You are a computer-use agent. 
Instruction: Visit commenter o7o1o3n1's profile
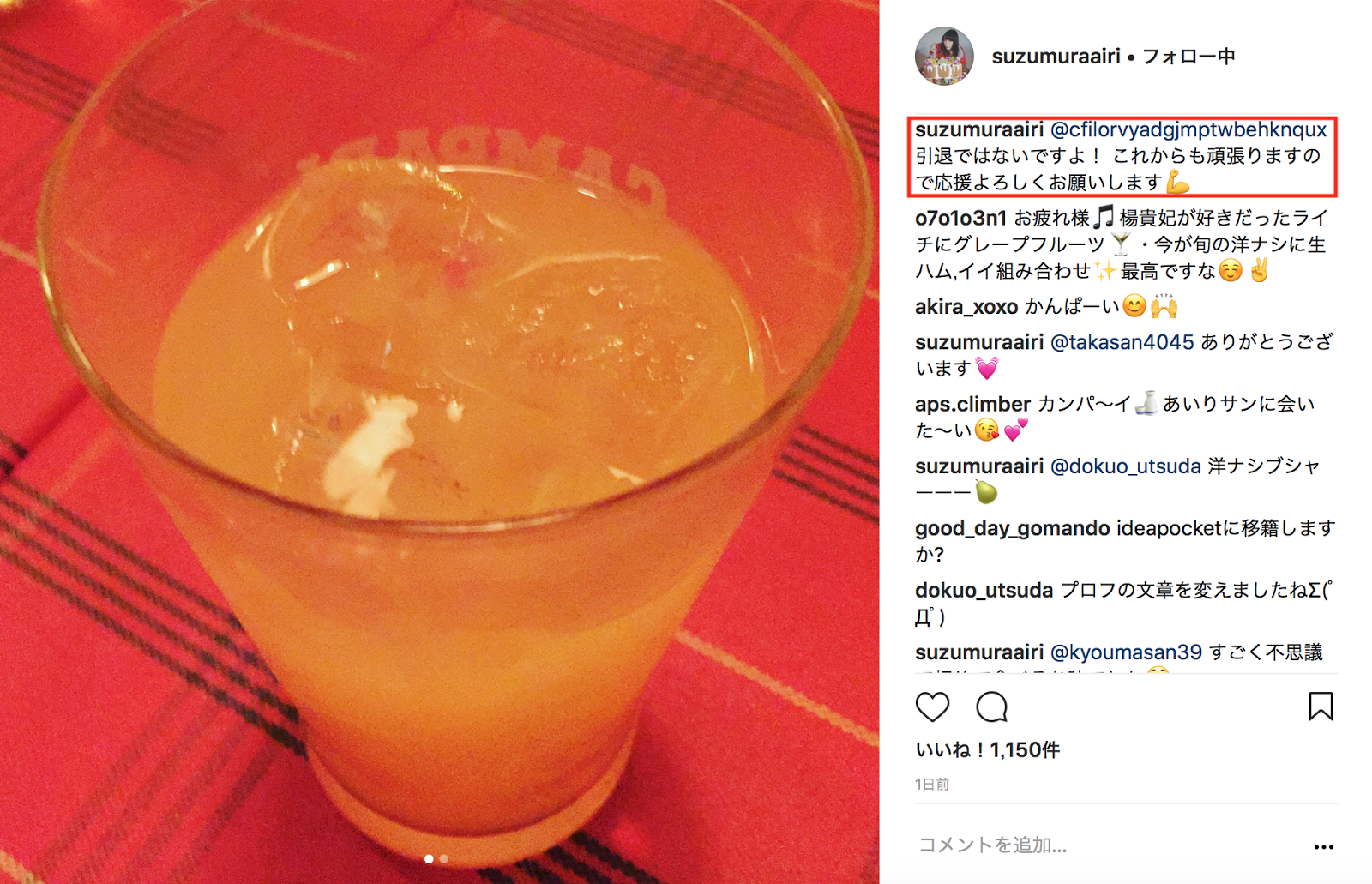(960, 218)
